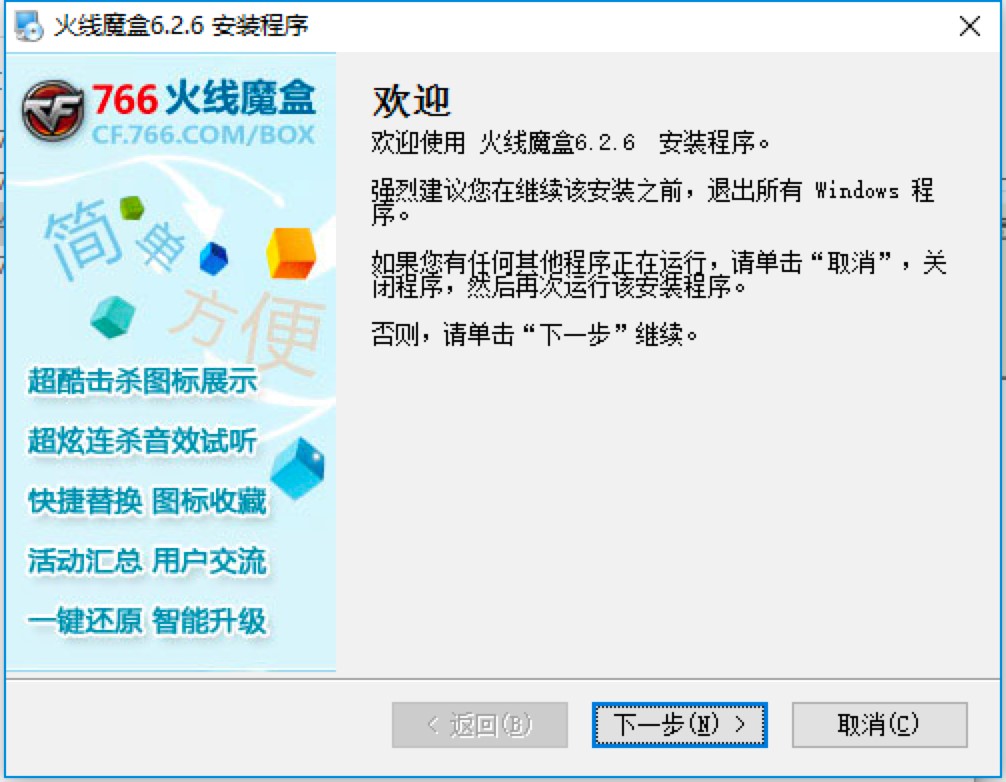Screen dimensions: 1006x782
Task: Click the 766 火线魔盒 banner title
Action: click(203, 99)
